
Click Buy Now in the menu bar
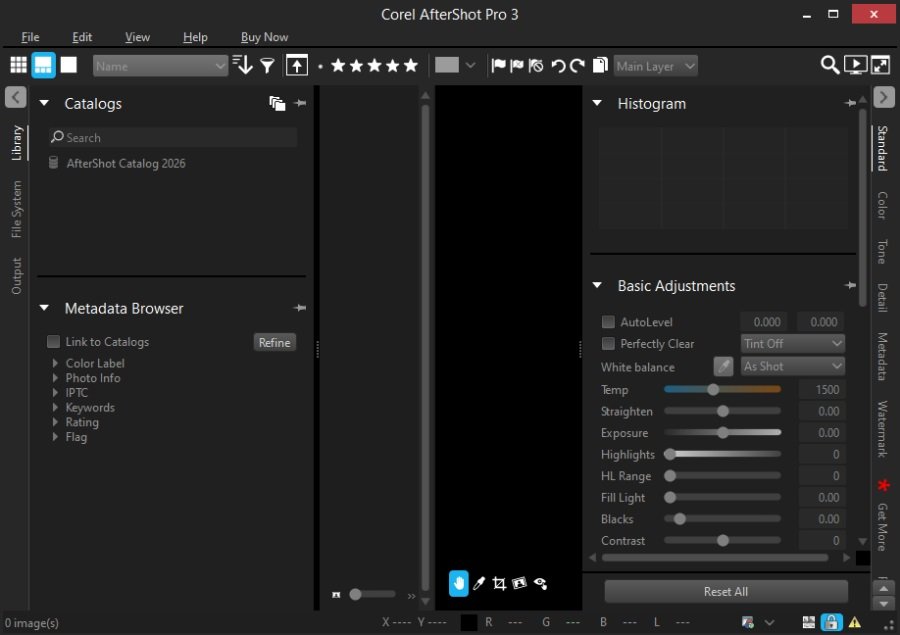pos(265,37)
